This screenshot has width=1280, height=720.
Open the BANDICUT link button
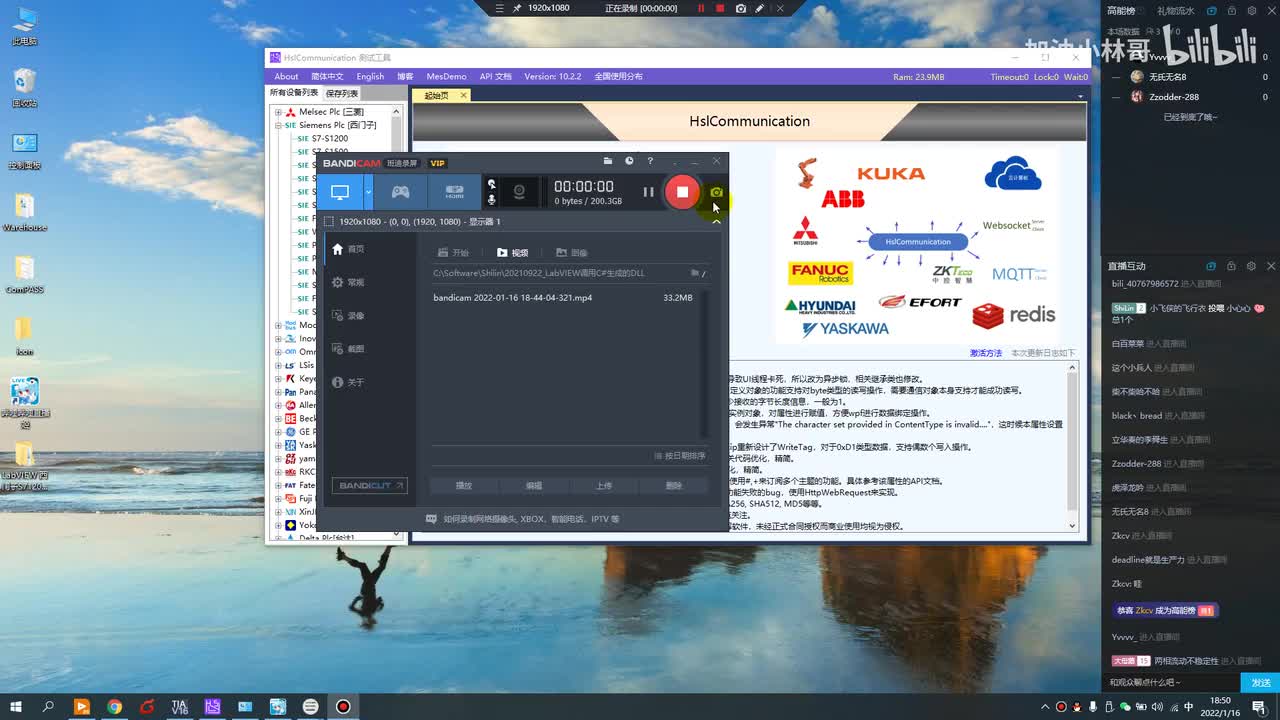pyautogui.click(x=370, y=486)
